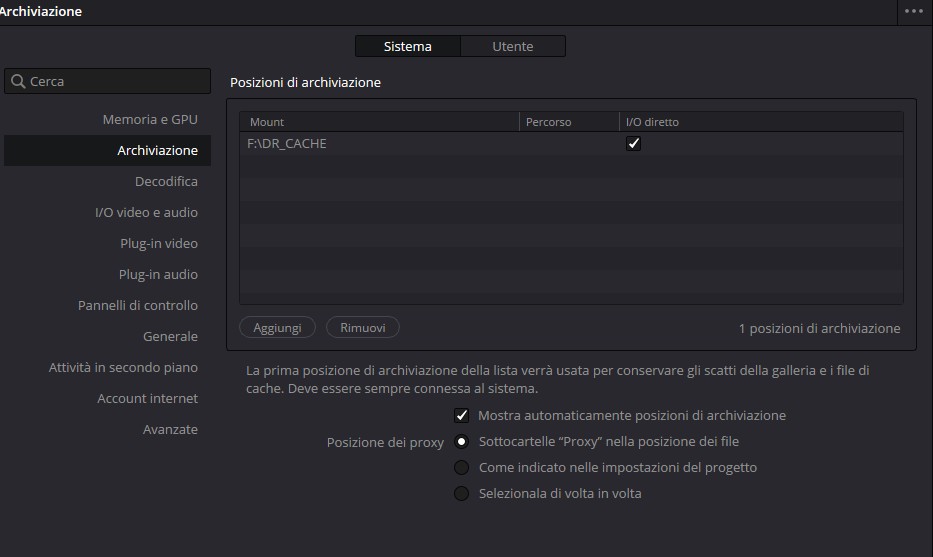Open I/O video e audio settings
Viewport: 933px width, 557px height.
pos(146,212)
